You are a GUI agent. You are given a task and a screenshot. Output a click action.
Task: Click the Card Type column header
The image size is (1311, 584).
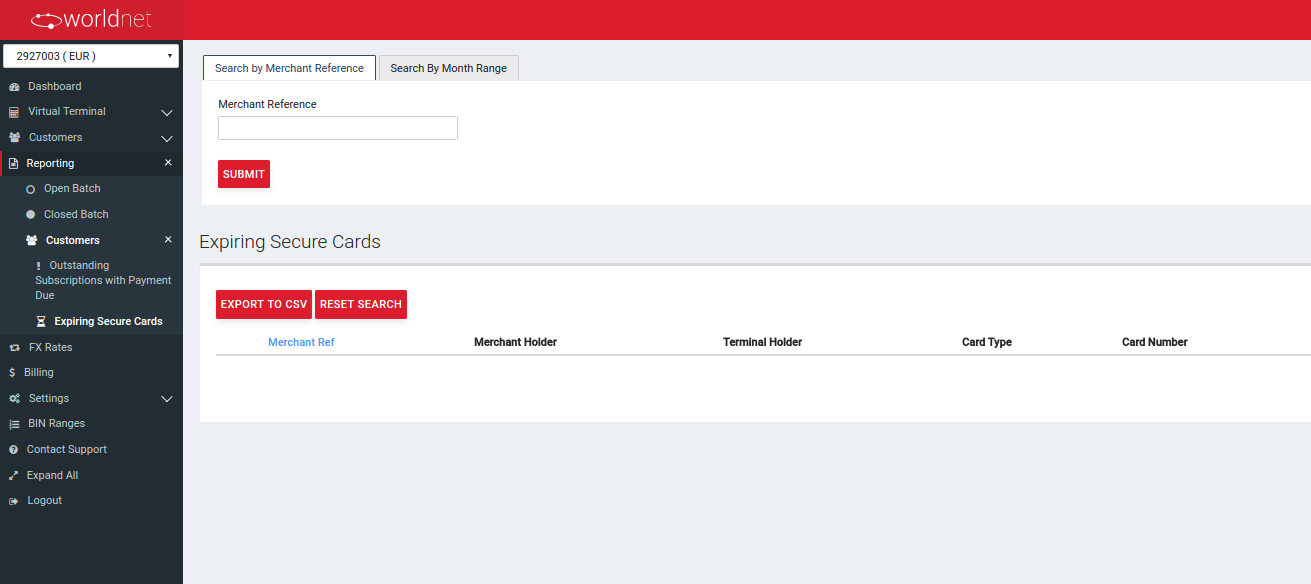[x=987, y=342]
